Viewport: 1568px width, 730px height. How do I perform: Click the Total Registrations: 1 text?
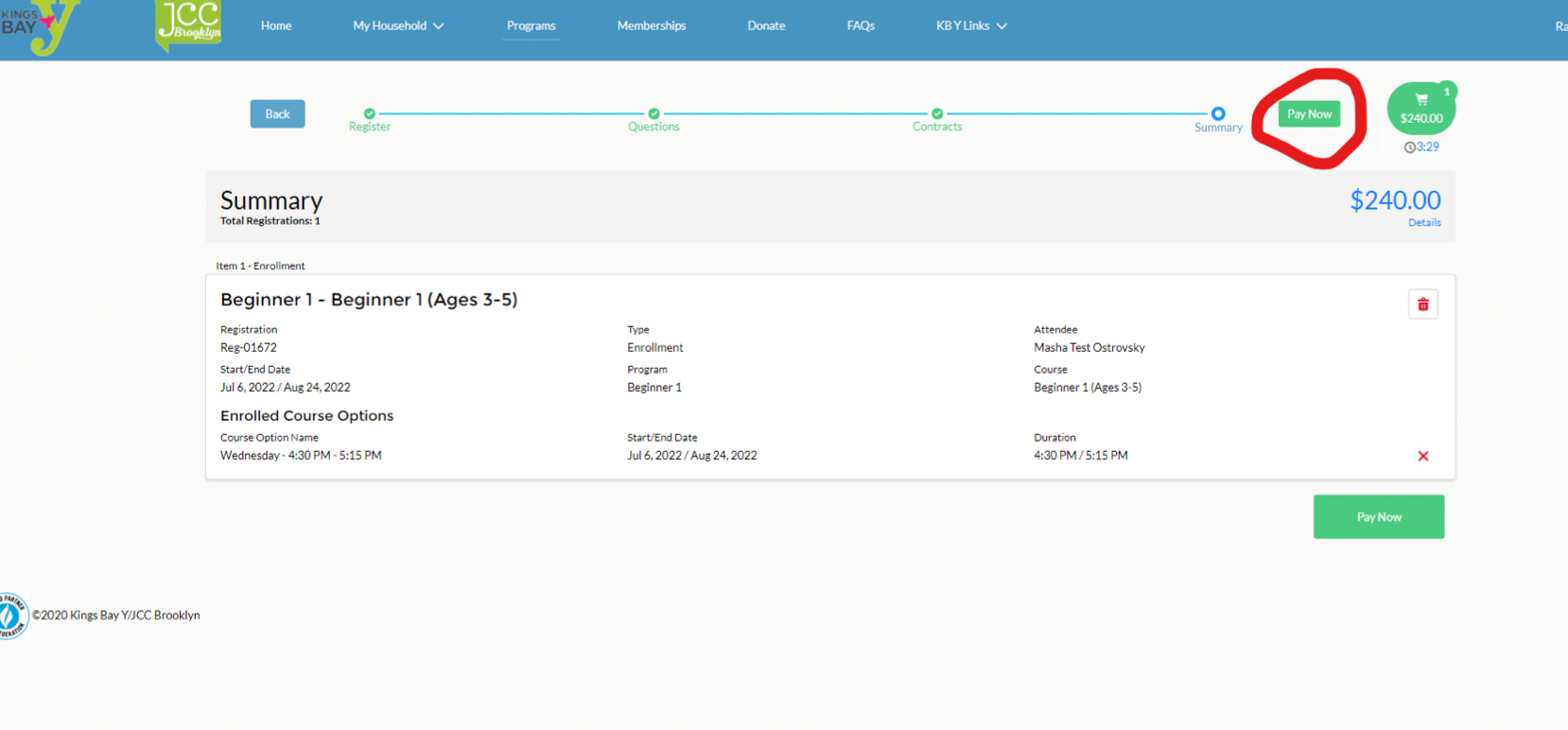click(270, 221)
